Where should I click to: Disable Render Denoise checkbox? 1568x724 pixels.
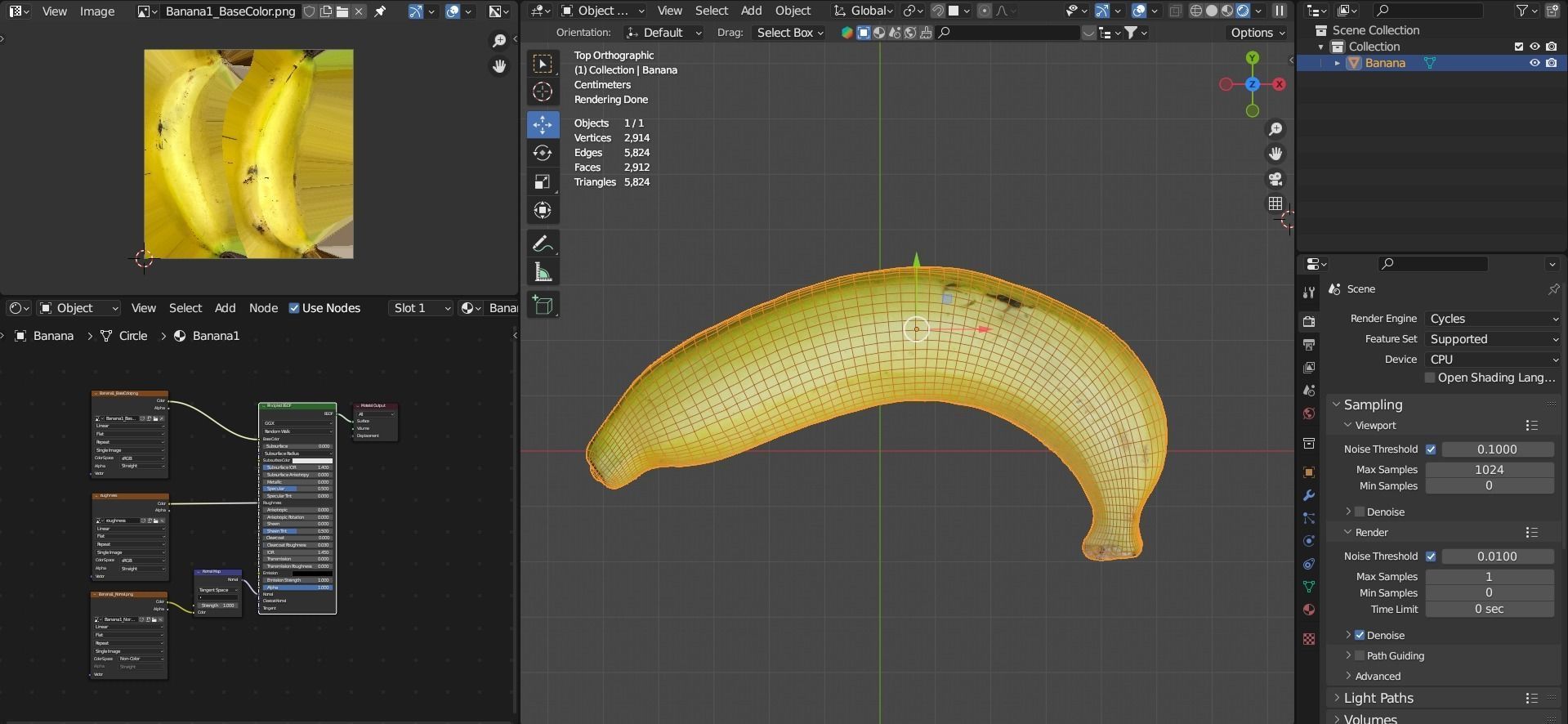pyautogui.click(x=1360, y=635)
